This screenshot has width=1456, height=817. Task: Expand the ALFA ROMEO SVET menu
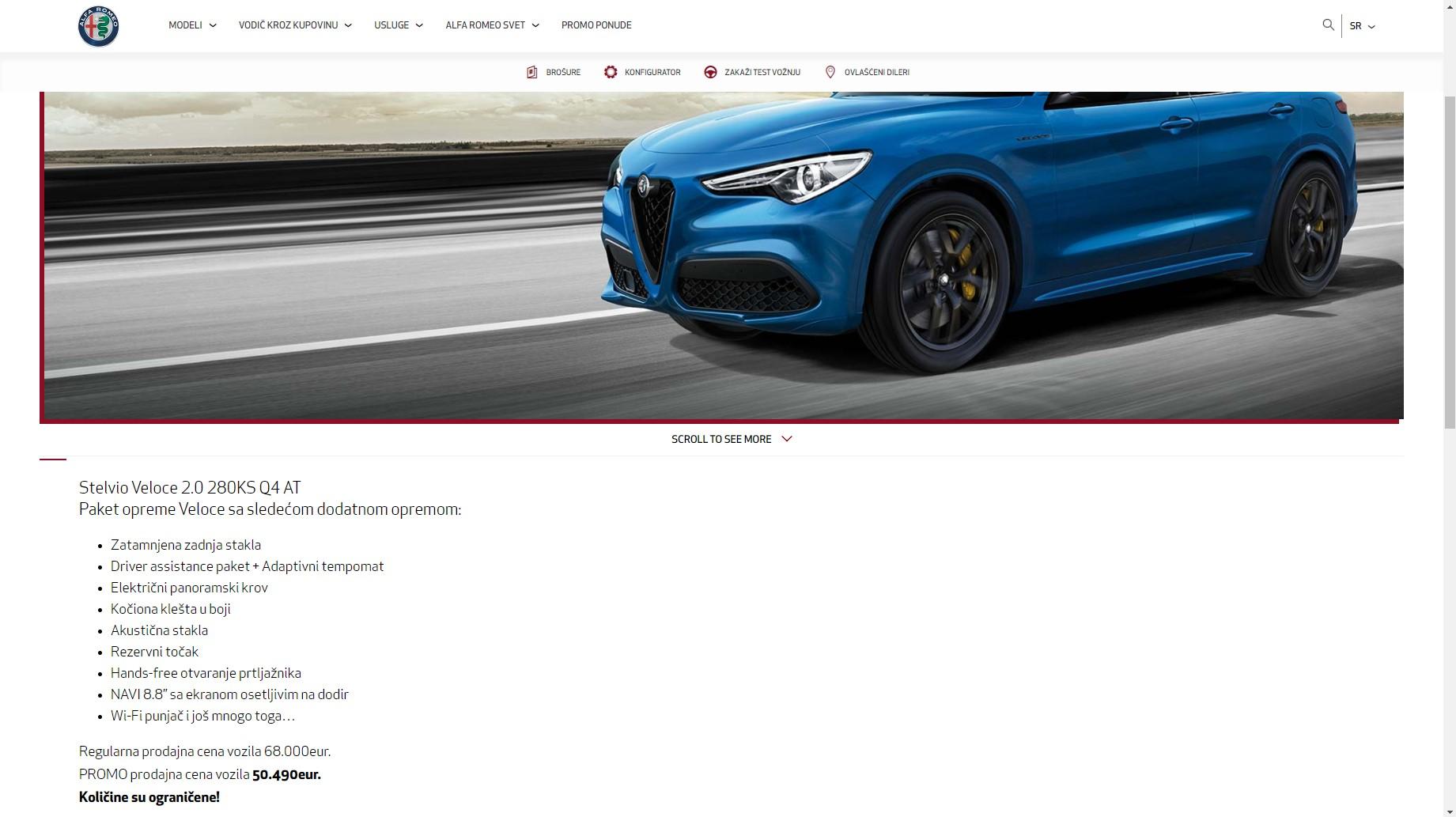[x=492, y=25]
